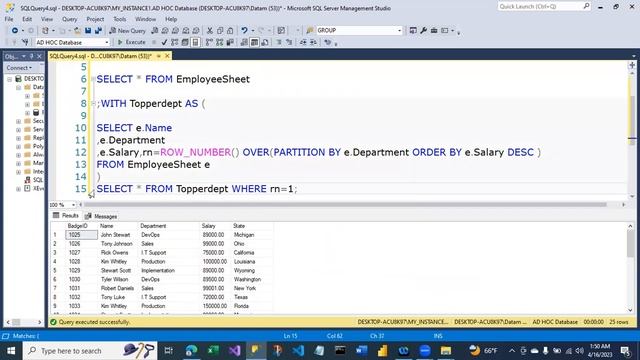Open the Tools menu
The height and width of the screenshot is (360, 640).
tap(120, 19)
